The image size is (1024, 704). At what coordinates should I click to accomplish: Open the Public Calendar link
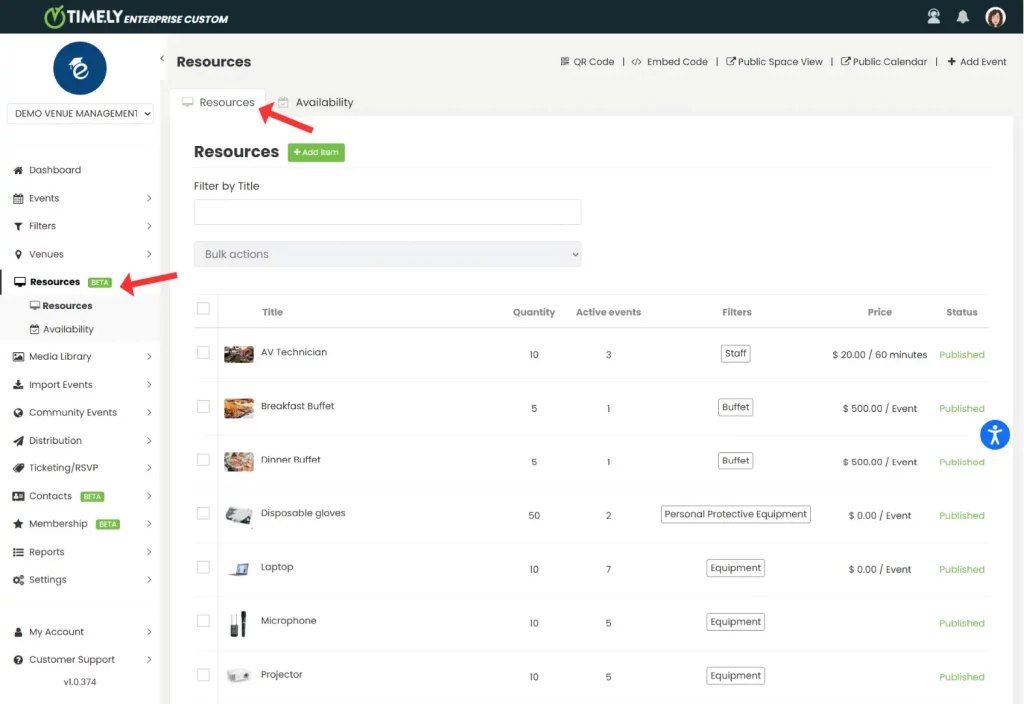884,61
